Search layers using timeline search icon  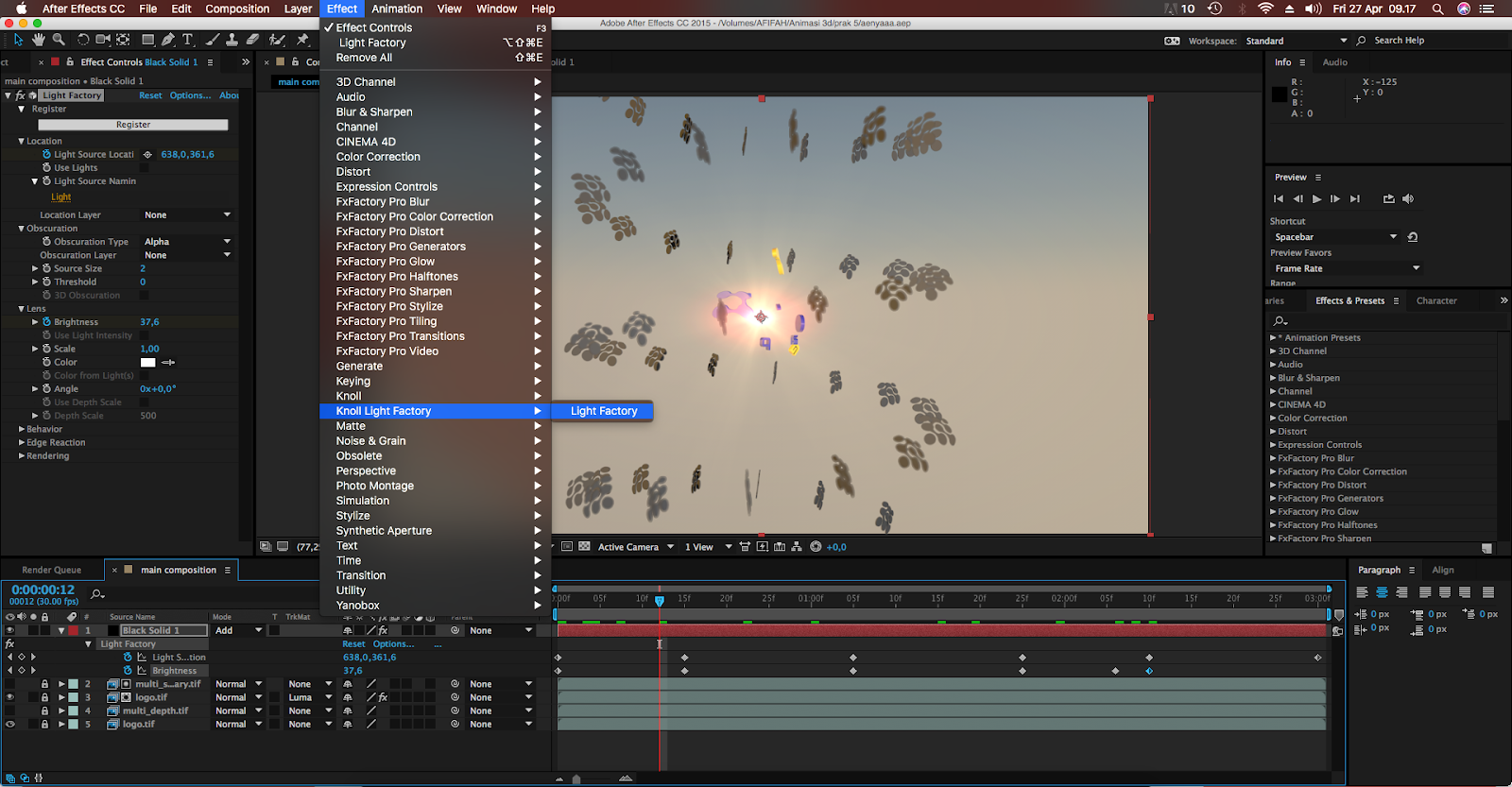pos(96,593)
